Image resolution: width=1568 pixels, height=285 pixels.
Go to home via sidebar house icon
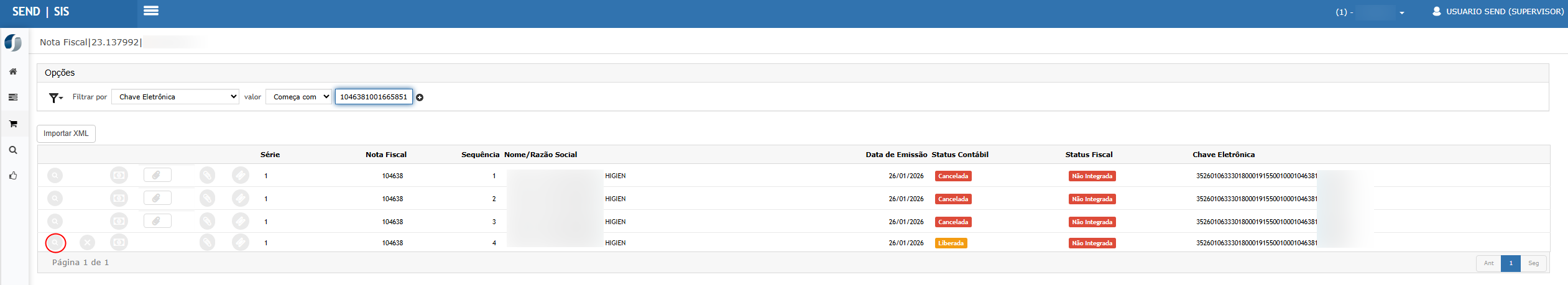pos(13,71)
